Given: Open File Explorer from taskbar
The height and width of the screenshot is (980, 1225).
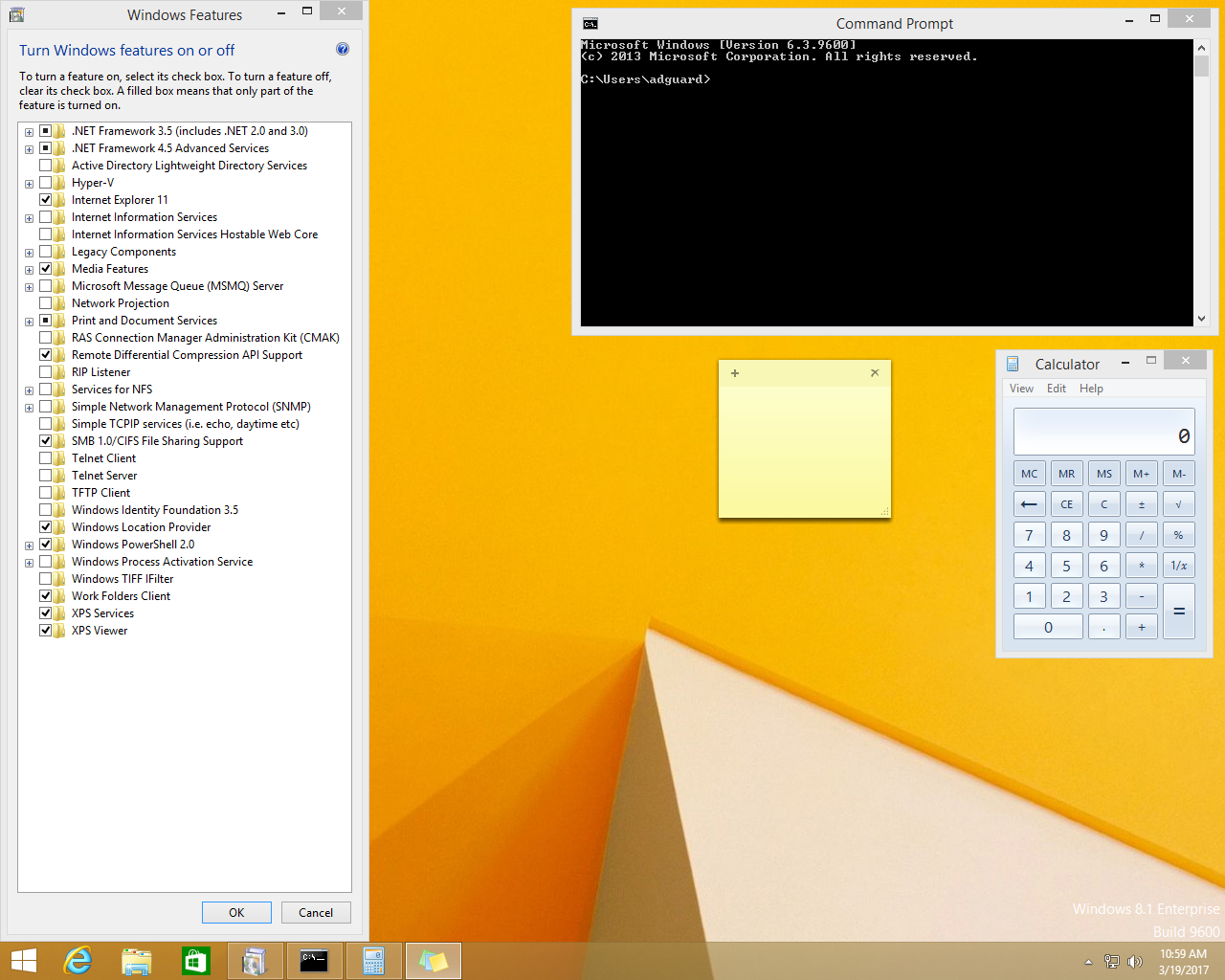Looking at the screenshot, I should click(137, 961).
